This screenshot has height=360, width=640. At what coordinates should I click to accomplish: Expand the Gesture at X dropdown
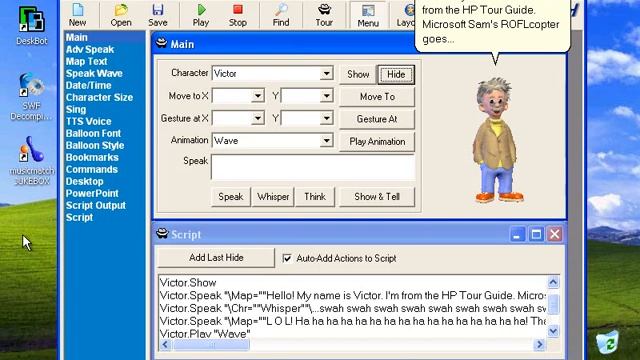click(x=258, y=118)
